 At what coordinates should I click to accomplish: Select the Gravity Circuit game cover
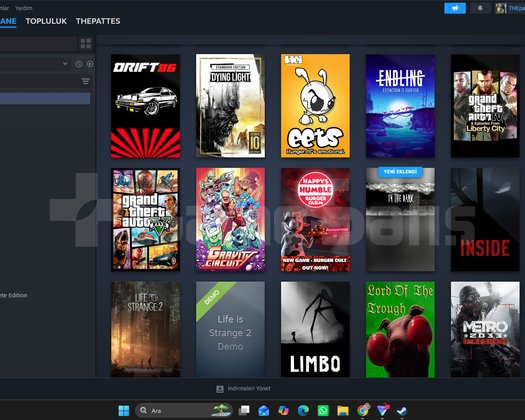[230, 220]
